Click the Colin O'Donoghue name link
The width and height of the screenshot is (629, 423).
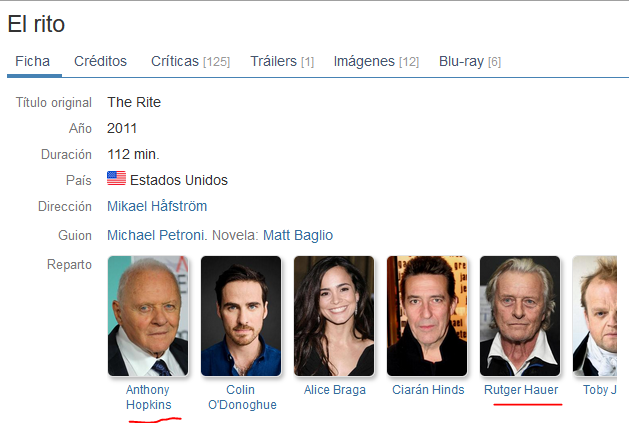pos(241,397)
